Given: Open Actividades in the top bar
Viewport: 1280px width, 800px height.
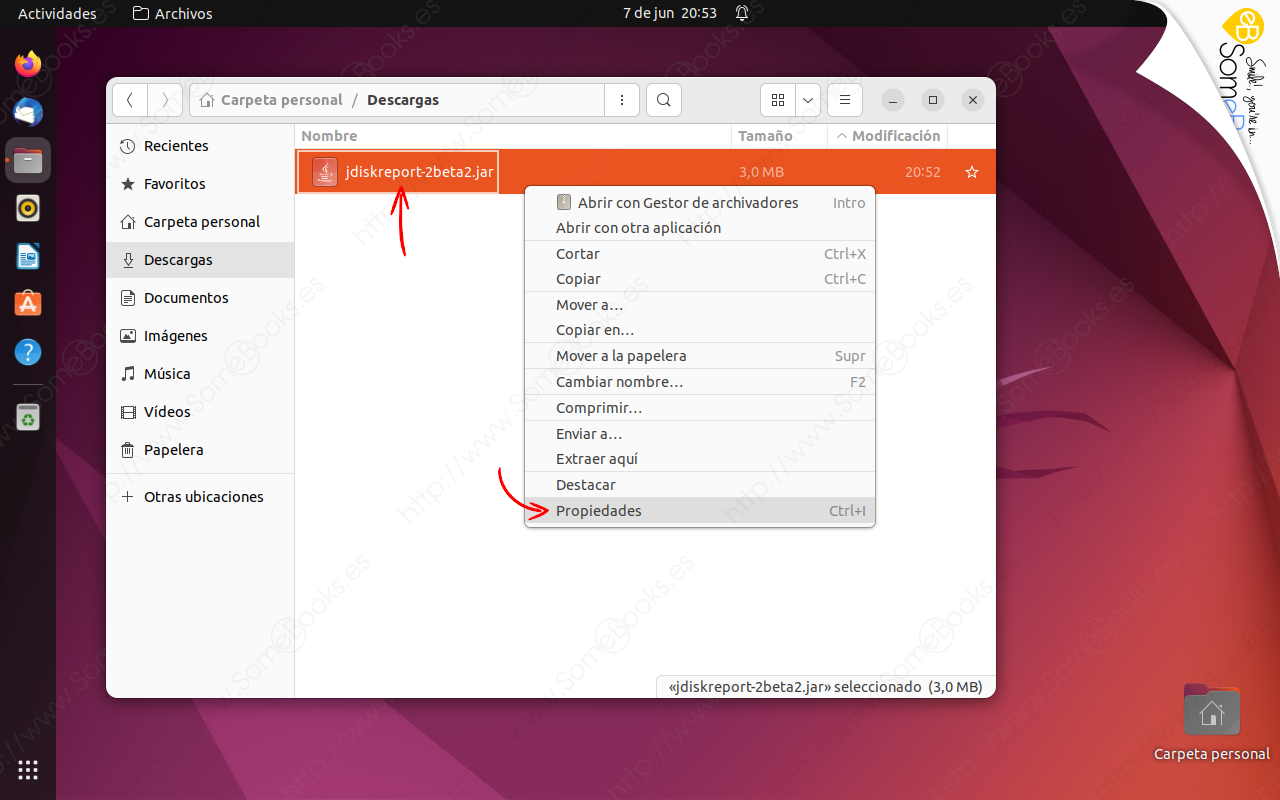Looking at the screenshot, I should pyautogui.click(x=57, y=13).
